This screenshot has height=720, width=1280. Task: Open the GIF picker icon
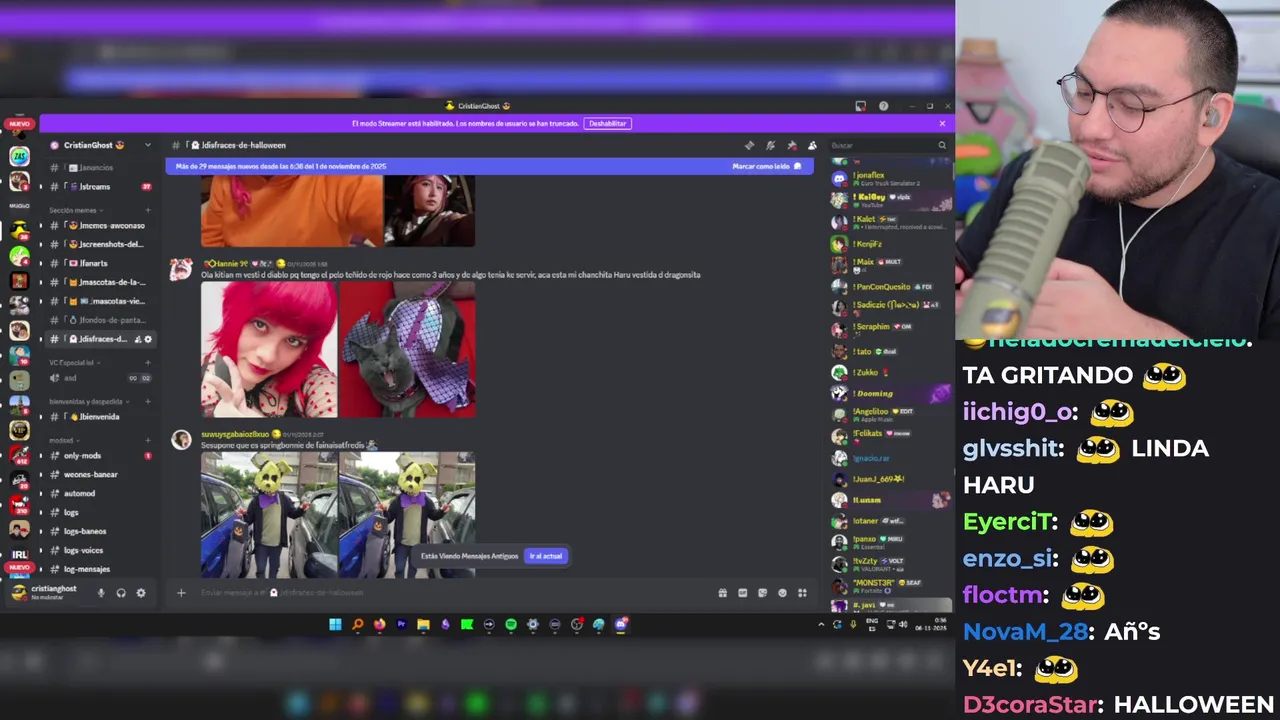(x=742, y=593)
